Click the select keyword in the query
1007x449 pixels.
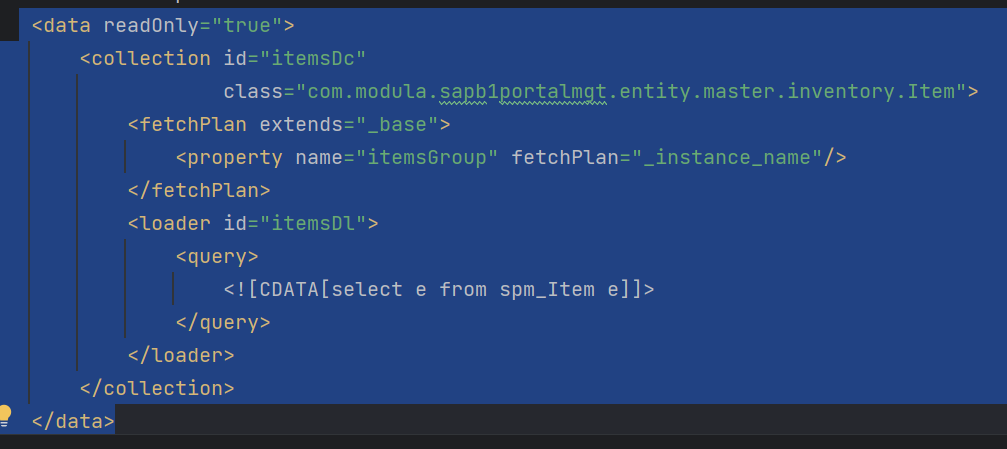(x=367, y=290)
